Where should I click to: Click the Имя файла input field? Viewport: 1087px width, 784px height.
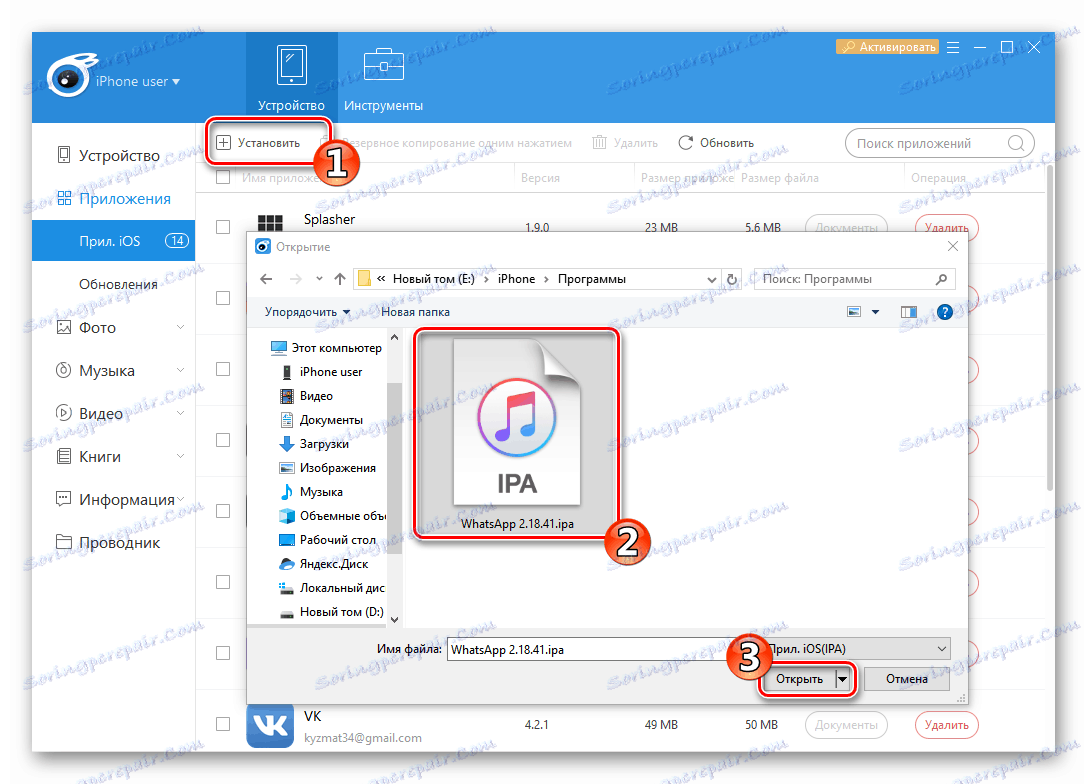603,650
